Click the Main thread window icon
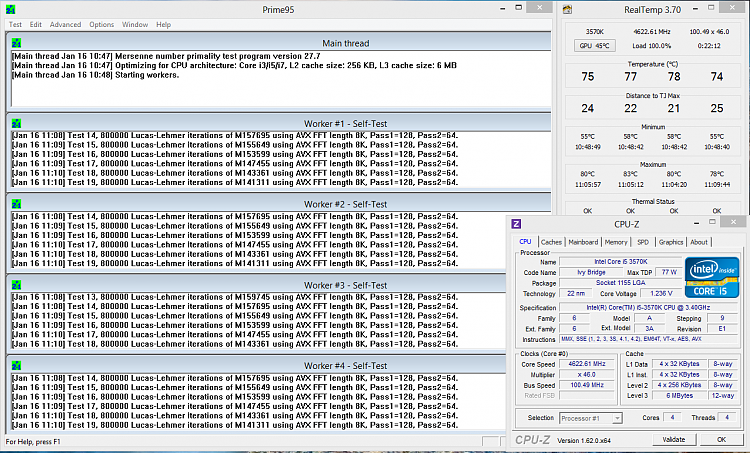750x453 pixels. point(16,43)
